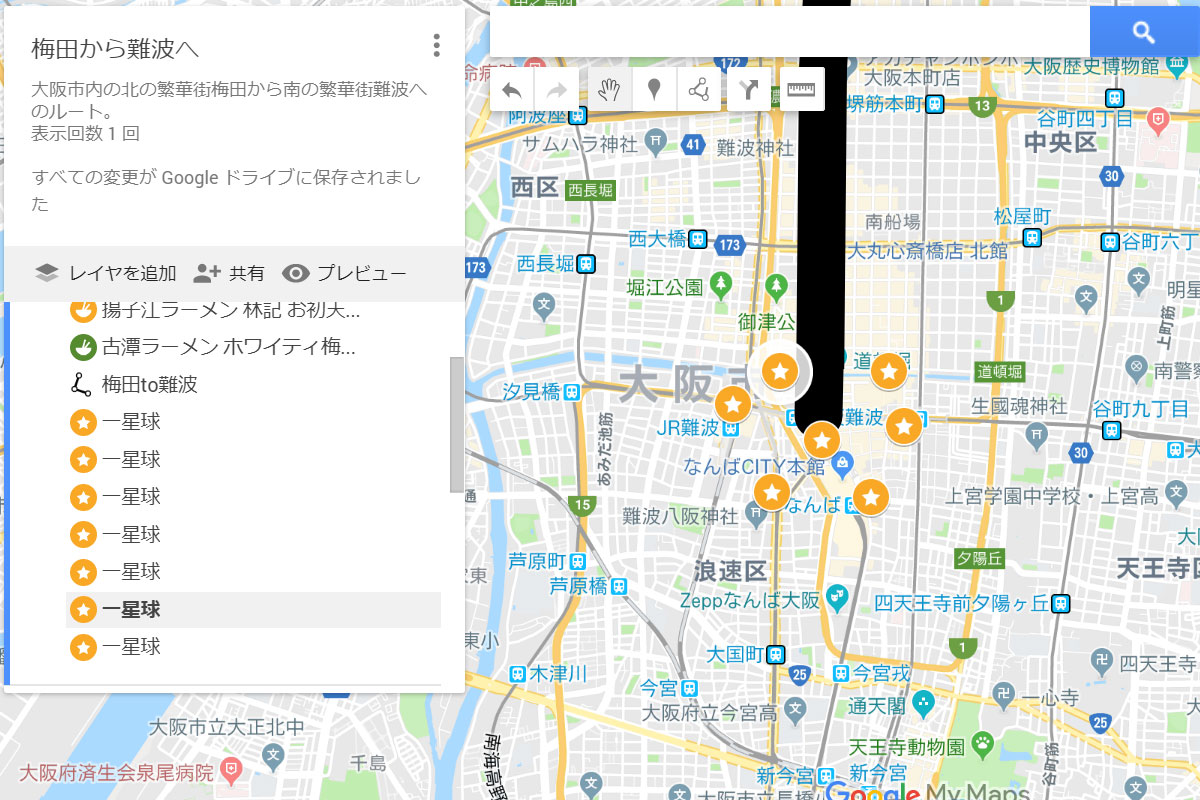Click the selected star marker with white halo
Image resolution: width=1200 pixels, height=800 pixels.
click(780, 372)
